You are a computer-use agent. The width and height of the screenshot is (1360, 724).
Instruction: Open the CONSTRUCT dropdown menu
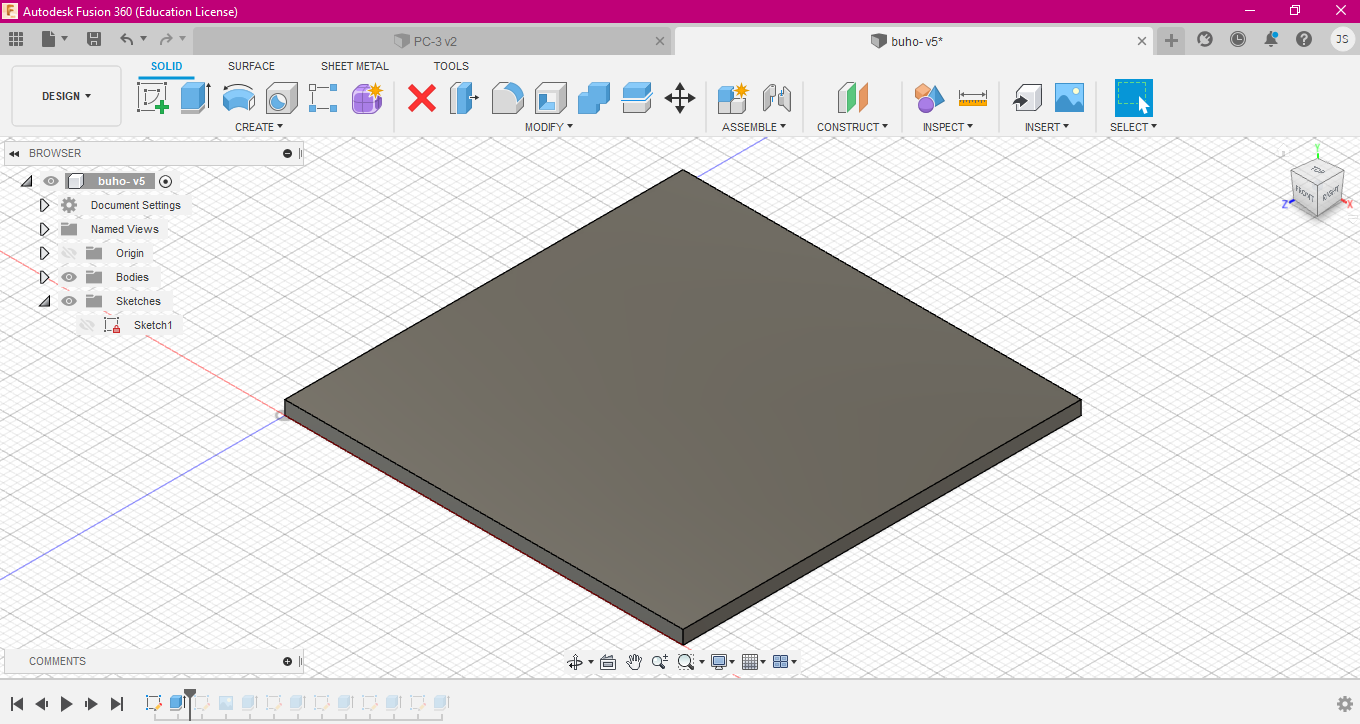pyautogui.click(x=853, y=127)
